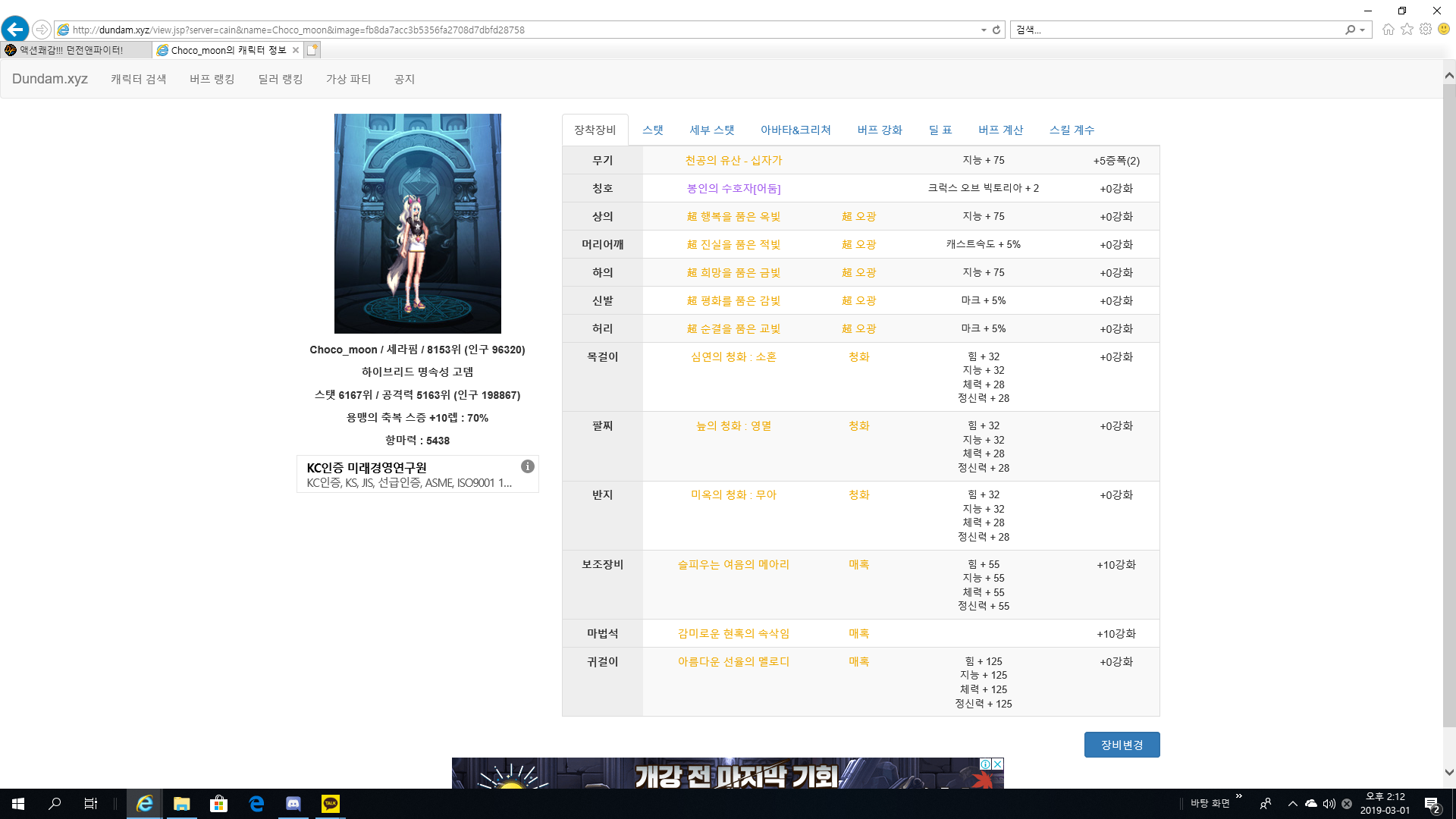Open the new tab button
This screenshot has height=819, width=1456.
312,50
